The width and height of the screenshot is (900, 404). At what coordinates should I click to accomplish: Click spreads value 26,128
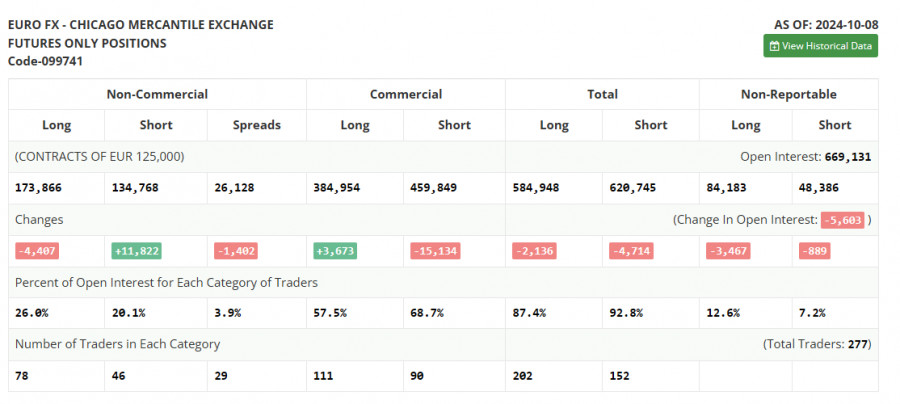(234, 188)
